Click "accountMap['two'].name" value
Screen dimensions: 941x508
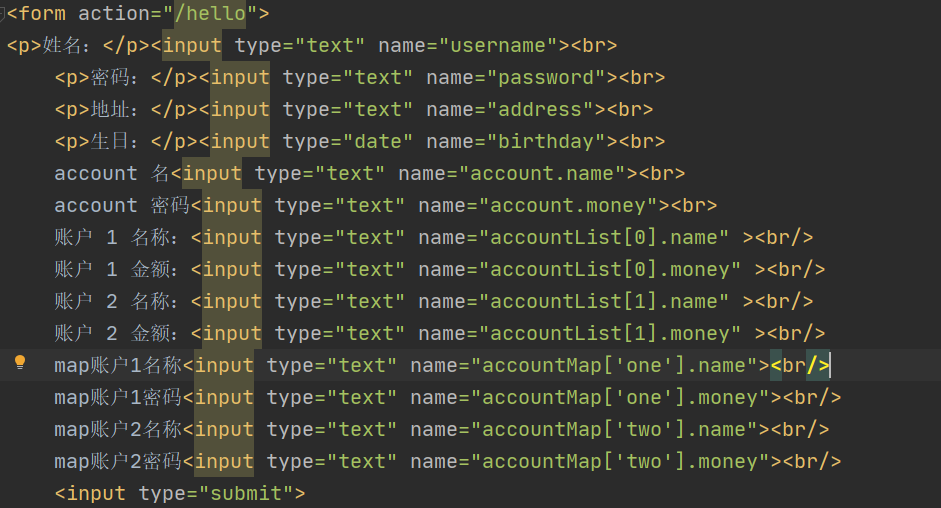(614, 429)
